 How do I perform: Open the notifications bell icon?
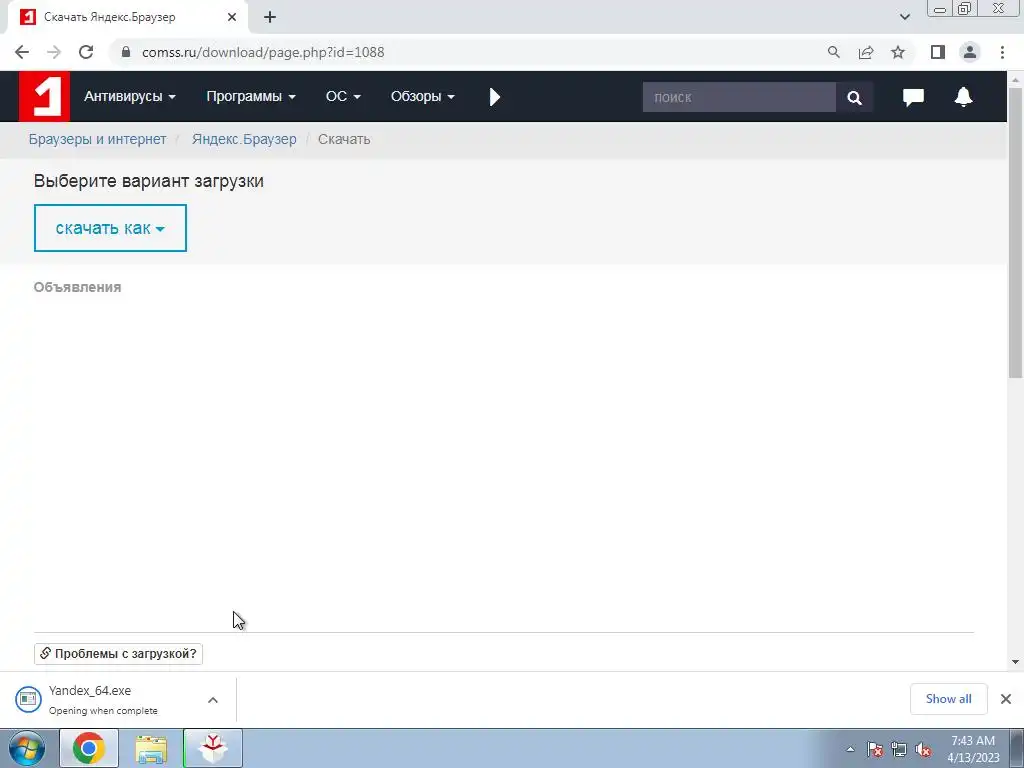click(963, 97)
